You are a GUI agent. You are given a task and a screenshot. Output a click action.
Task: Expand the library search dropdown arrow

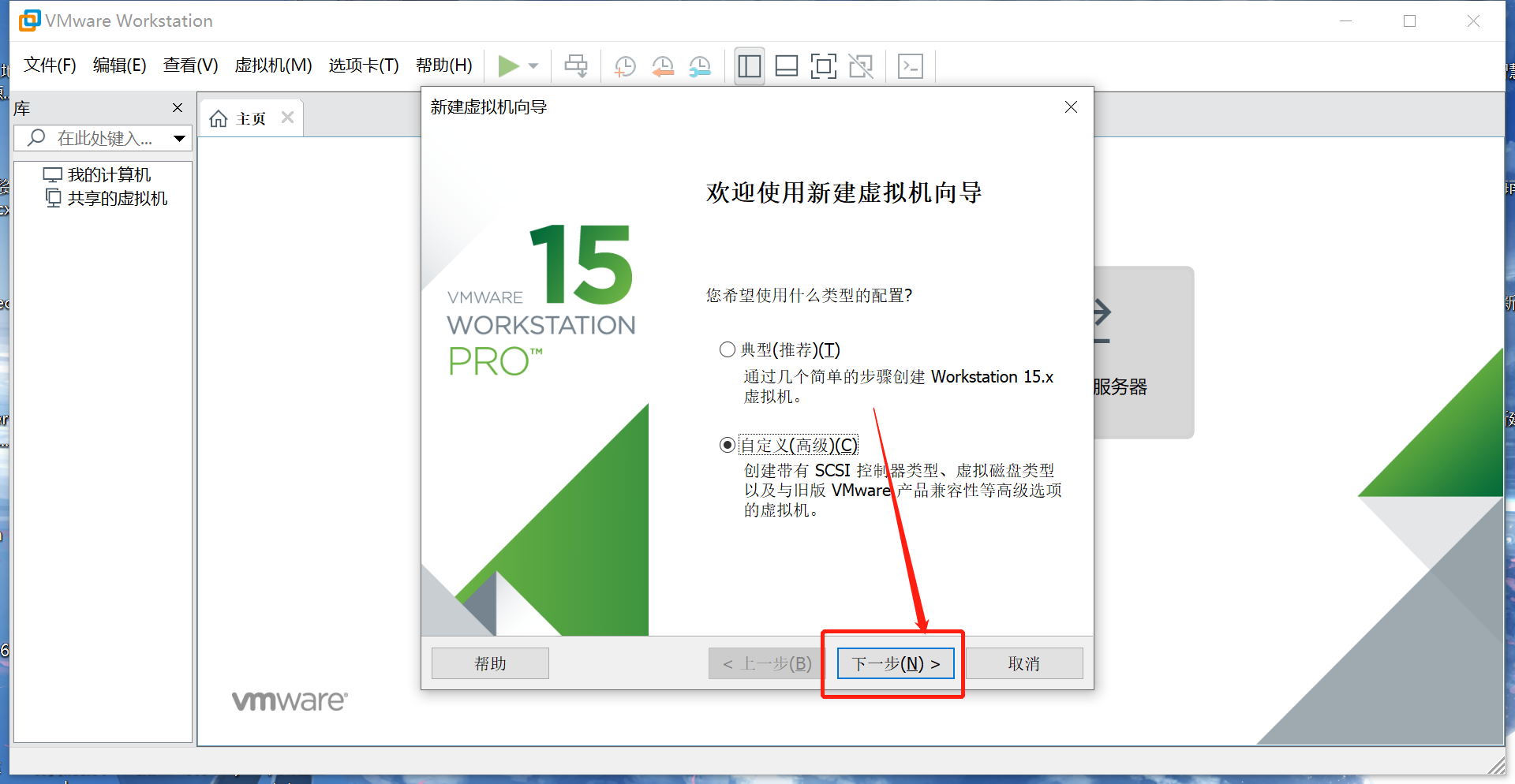coord(180,139)
